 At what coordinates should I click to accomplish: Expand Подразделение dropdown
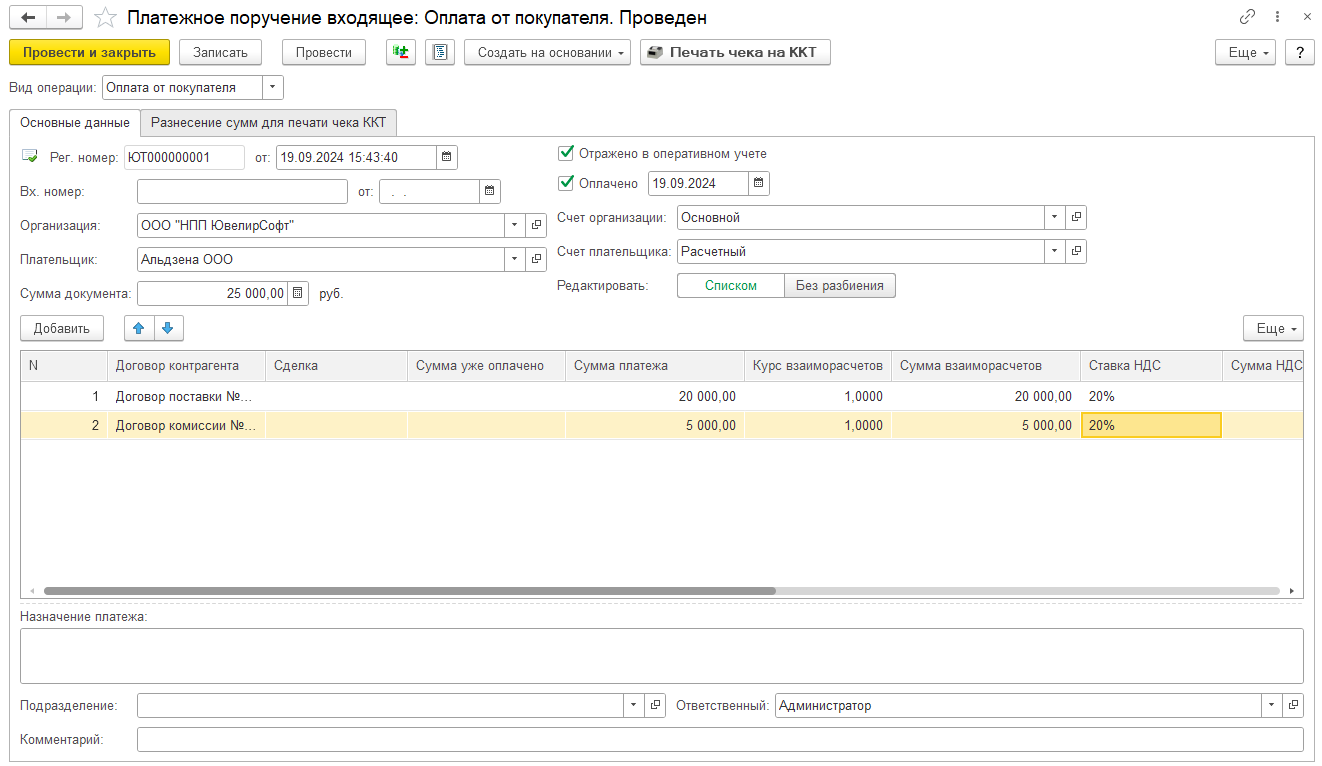[x=634, y=705]
